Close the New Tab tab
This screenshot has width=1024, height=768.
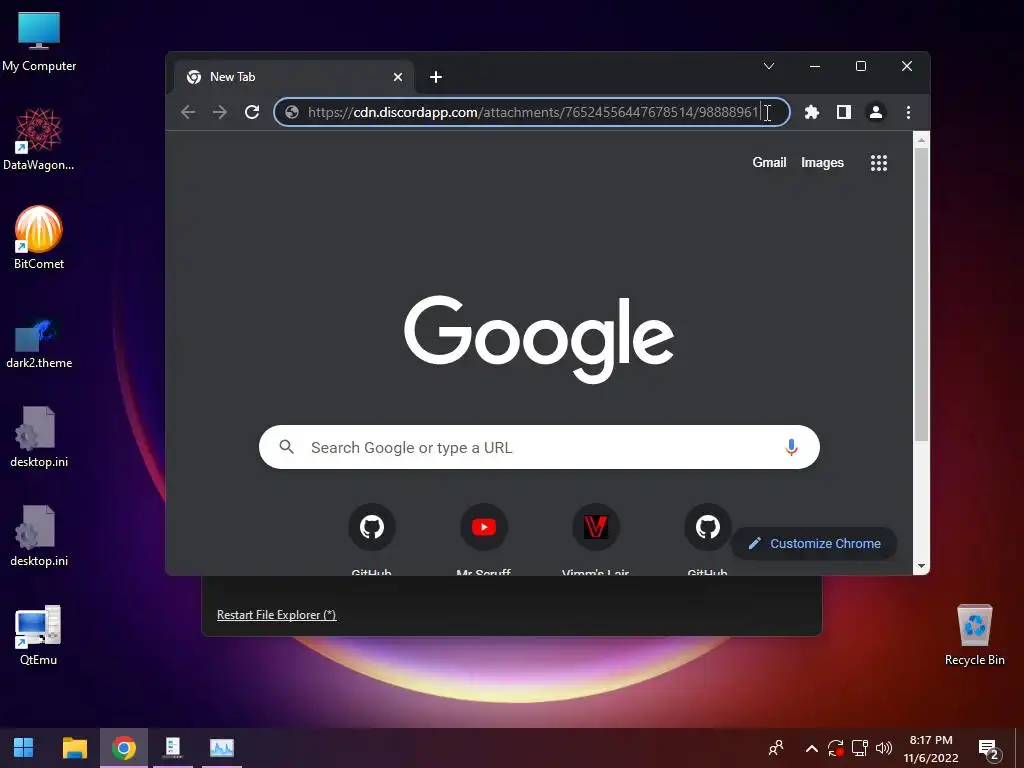click(x=398, y=77)
